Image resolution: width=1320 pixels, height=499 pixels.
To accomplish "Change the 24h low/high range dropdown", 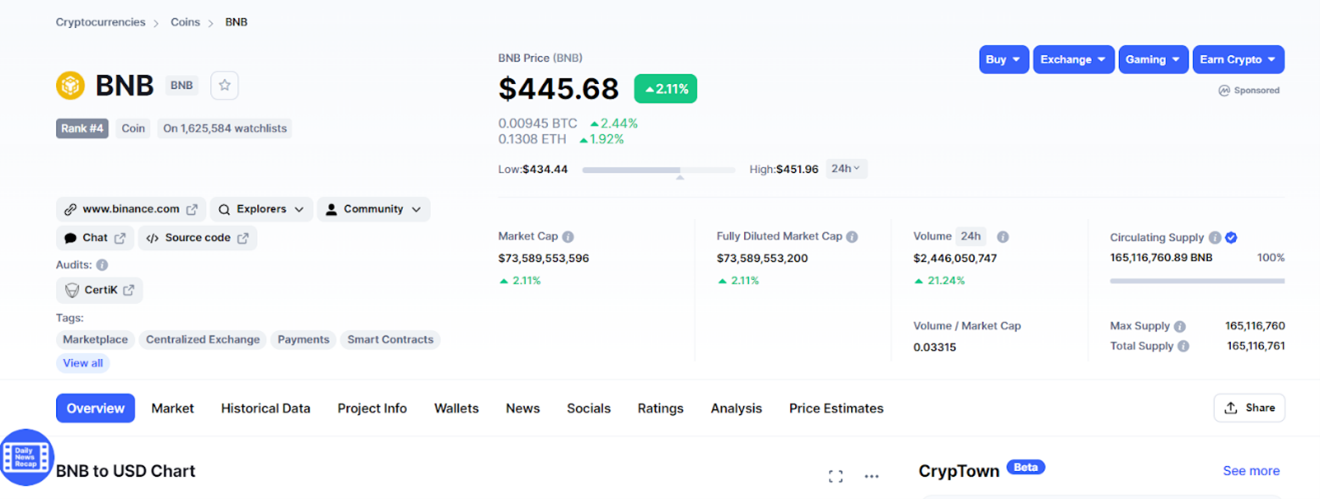I will [846, 169].
